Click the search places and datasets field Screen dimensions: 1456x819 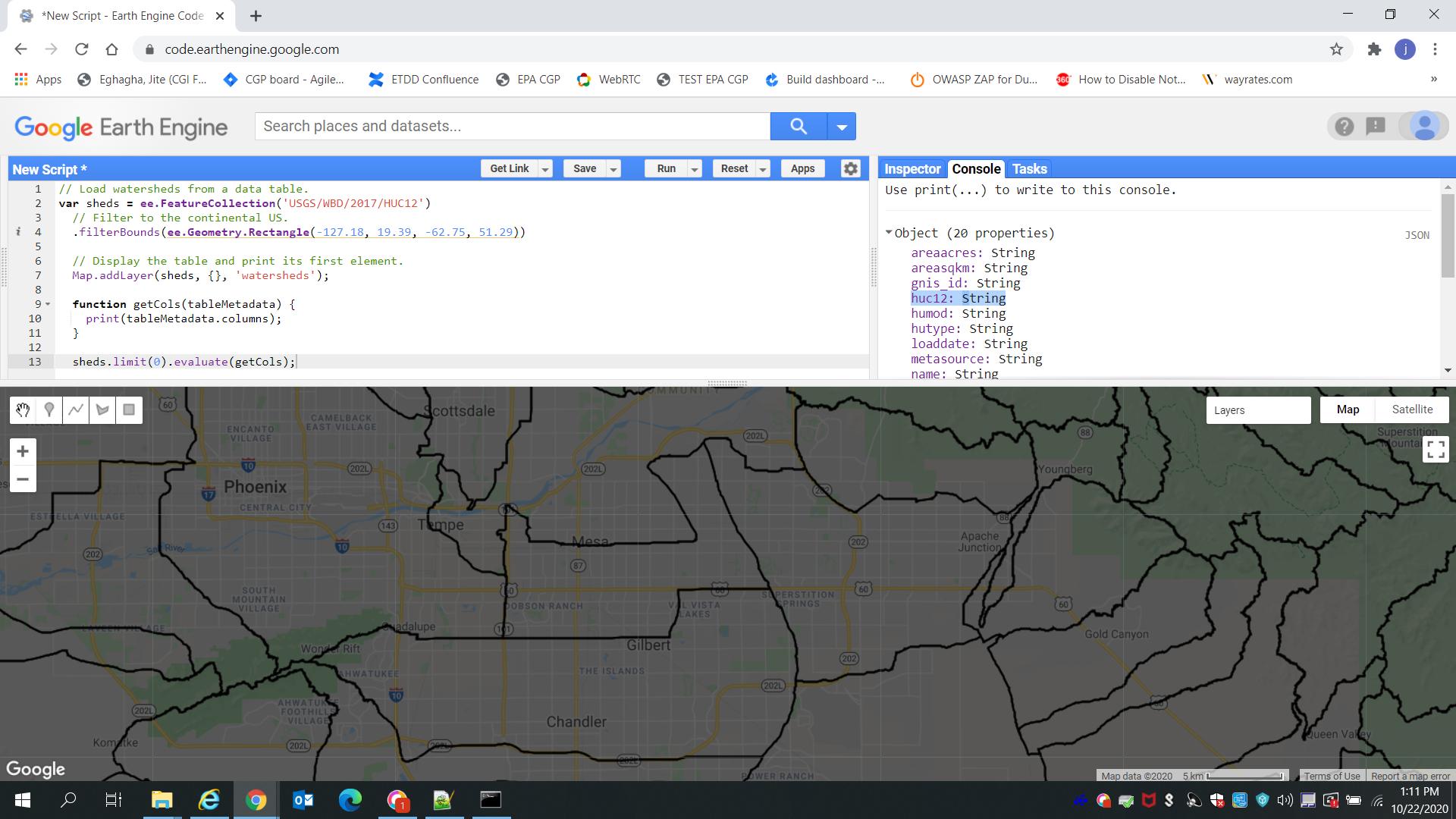(512, 126)
